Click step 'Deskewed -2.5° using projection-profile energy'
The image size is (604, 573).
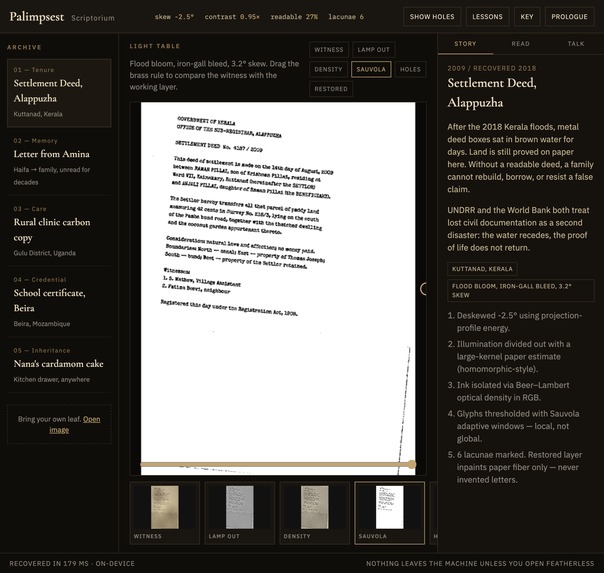(519, 322)
